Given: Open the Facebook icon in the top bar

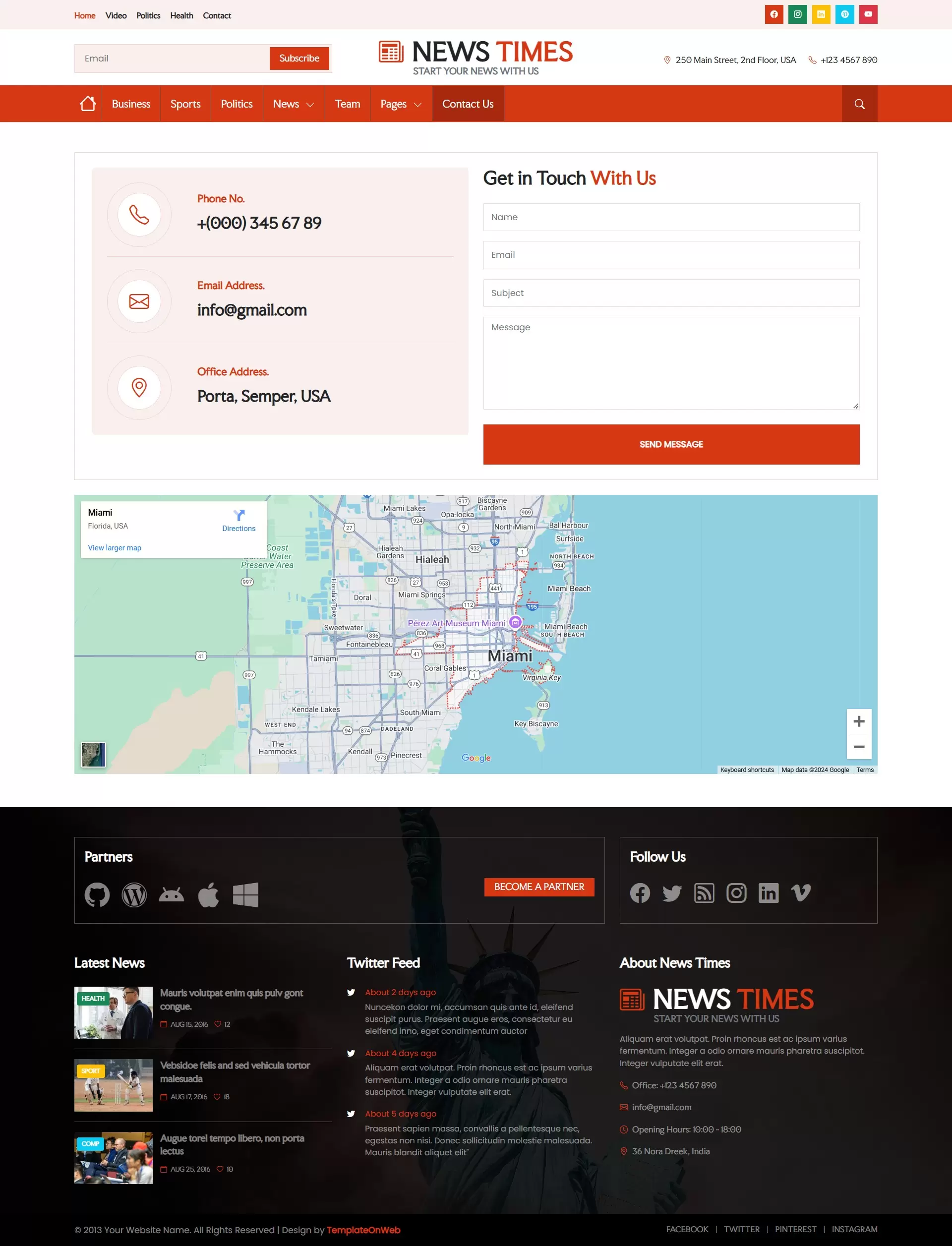Looking at the screenshot, I should tap(773, 14).
